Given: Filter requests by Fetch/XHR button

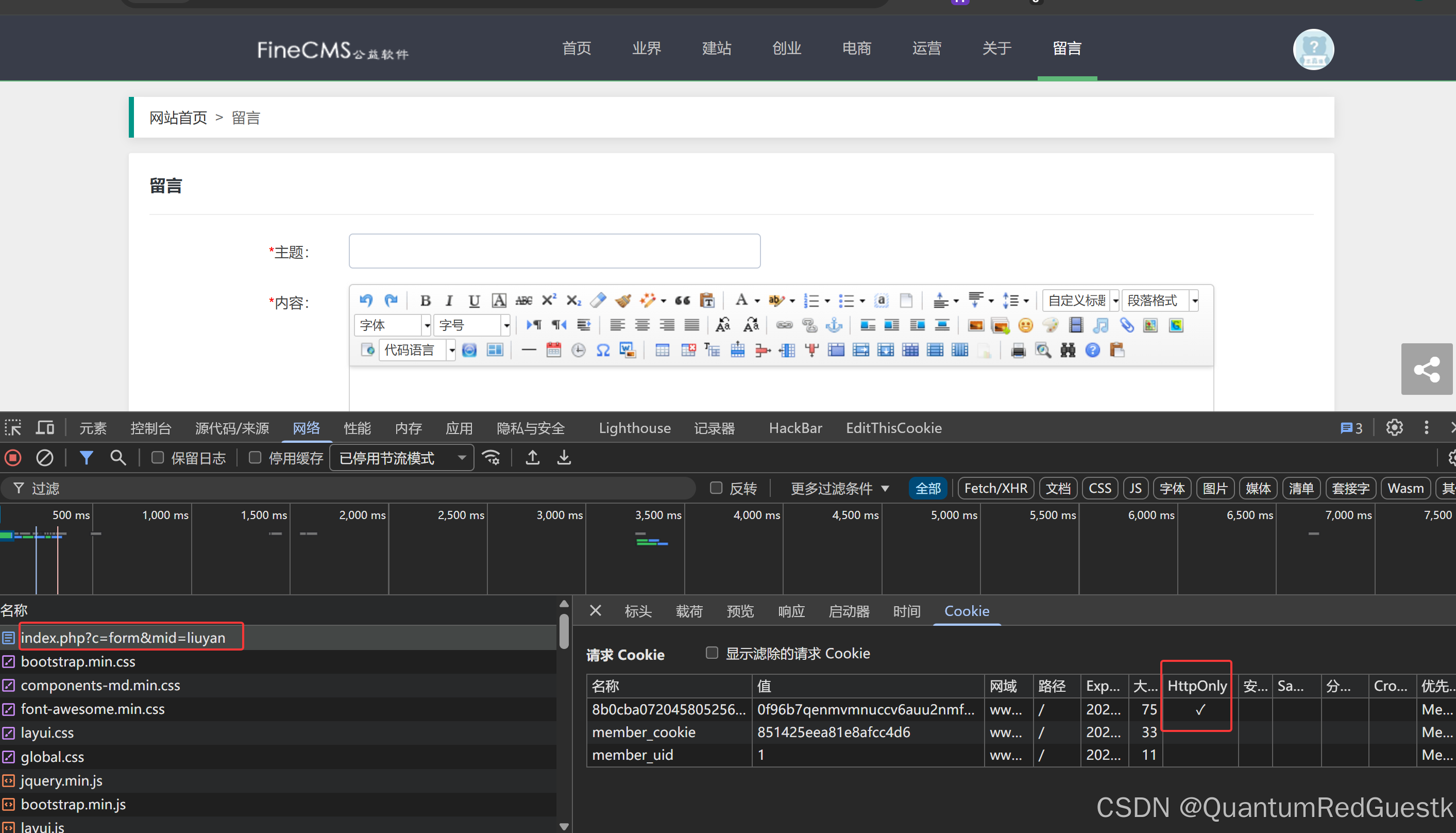Looking at the screenshot, I should [x=995, y=488].
